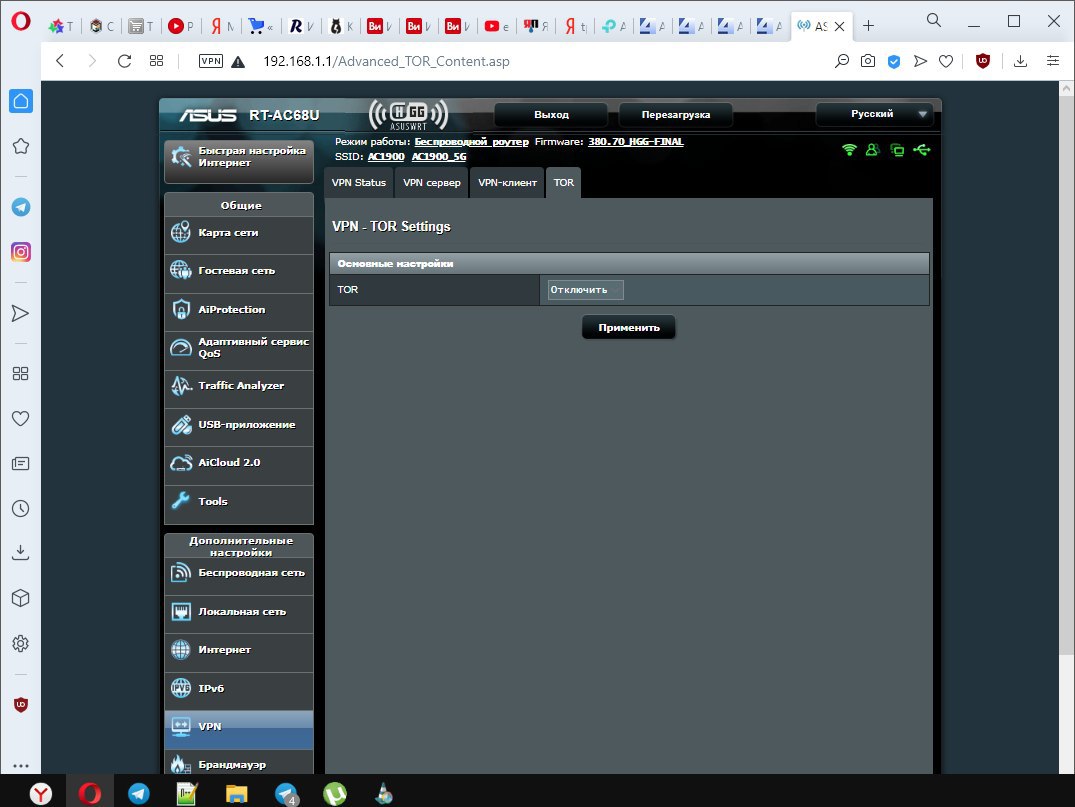Image resolution: width=1075 pixels, height=807 pixels.
Task: Open Карта сети network map
Action: 239,233
